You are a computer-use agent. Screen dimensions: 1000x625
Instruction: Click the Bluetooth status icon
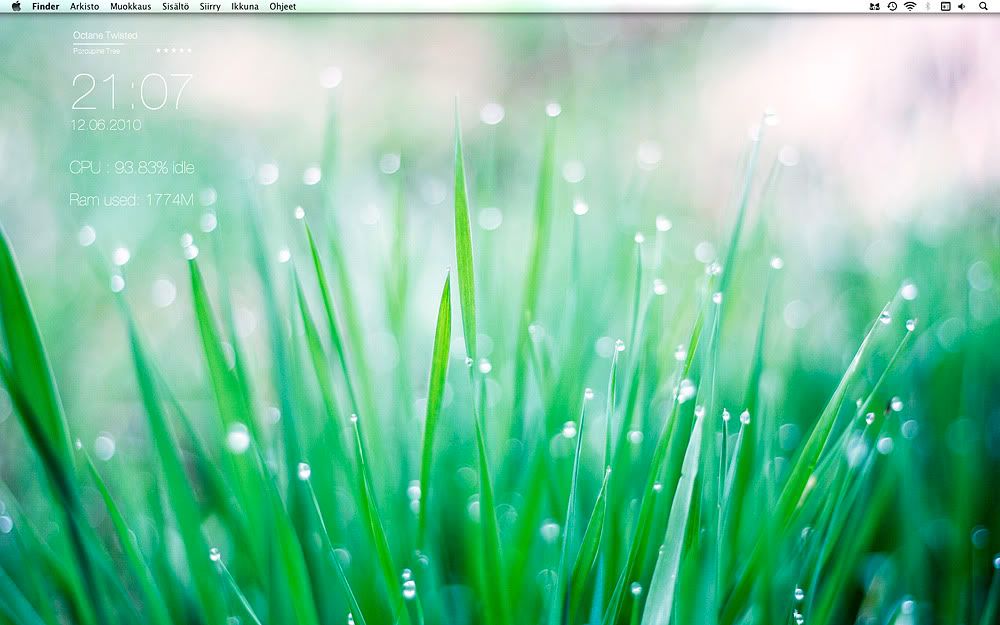pos(927,6)
